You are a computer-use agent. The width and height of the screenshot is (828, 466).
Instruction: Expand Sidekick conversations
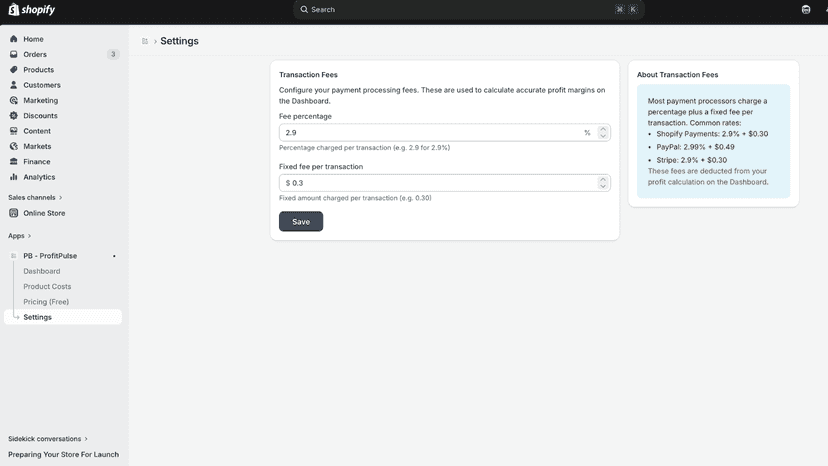point(48,439)
